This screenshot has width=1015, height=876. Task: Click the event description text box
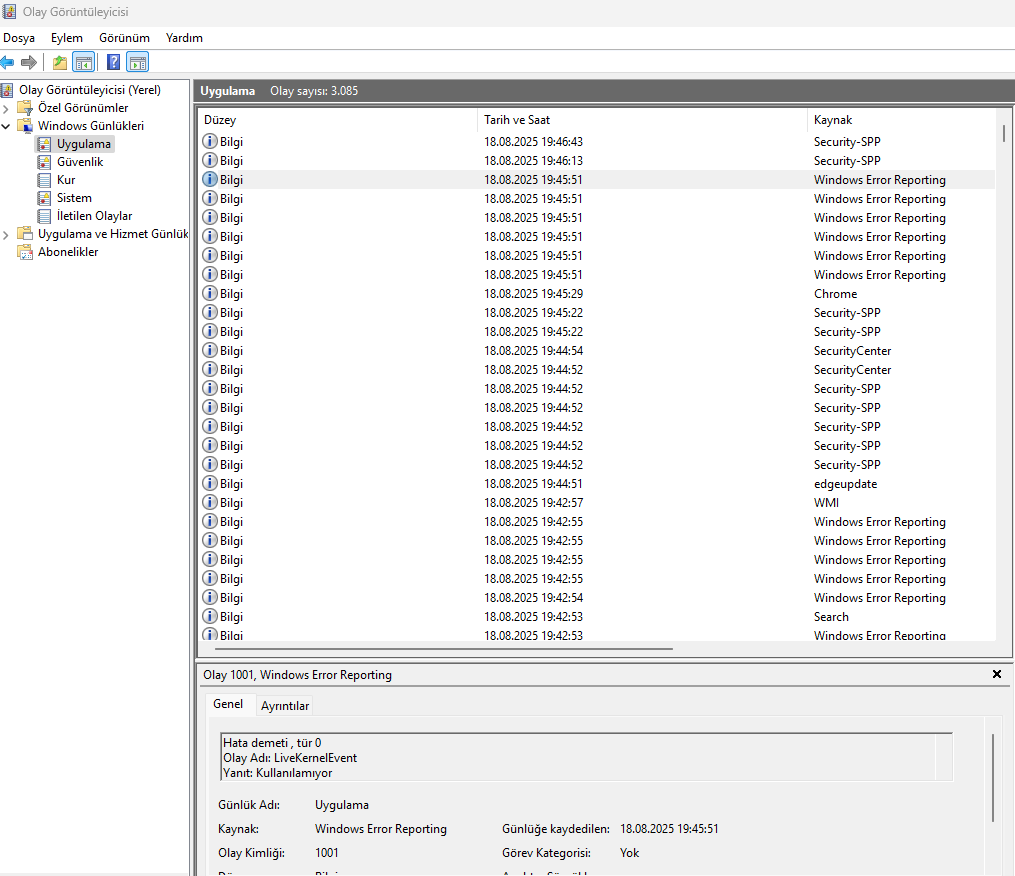point(586,758)
